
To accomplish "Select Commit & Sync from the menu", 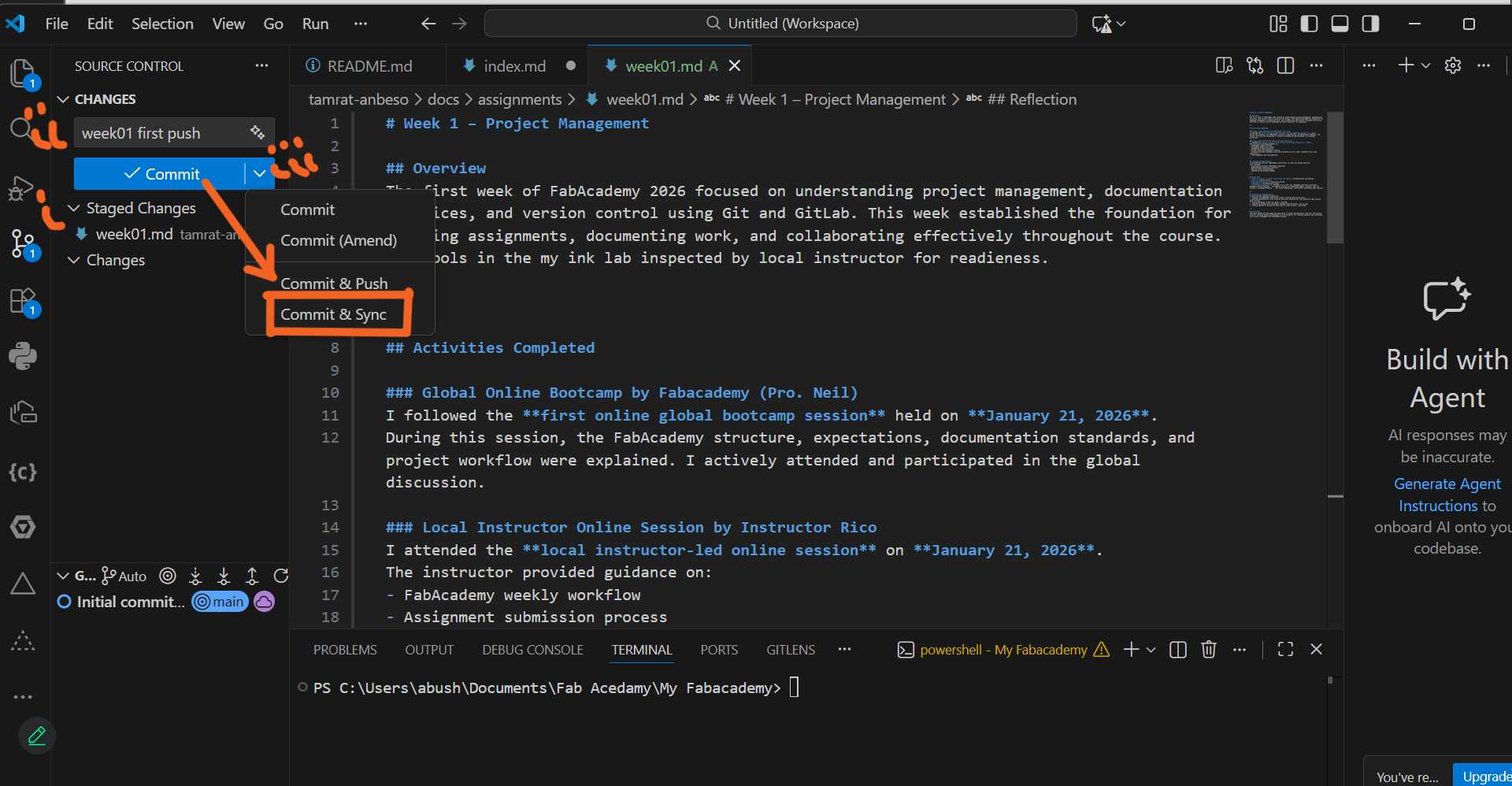I will [x=335, y=313].
